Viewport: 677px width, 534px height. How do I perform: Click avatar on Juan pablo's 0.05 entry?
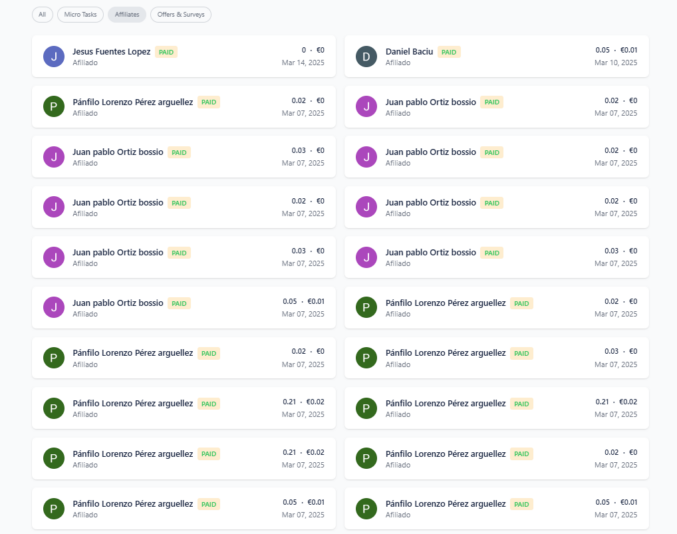pyautogui.click(x=54, y=308)
